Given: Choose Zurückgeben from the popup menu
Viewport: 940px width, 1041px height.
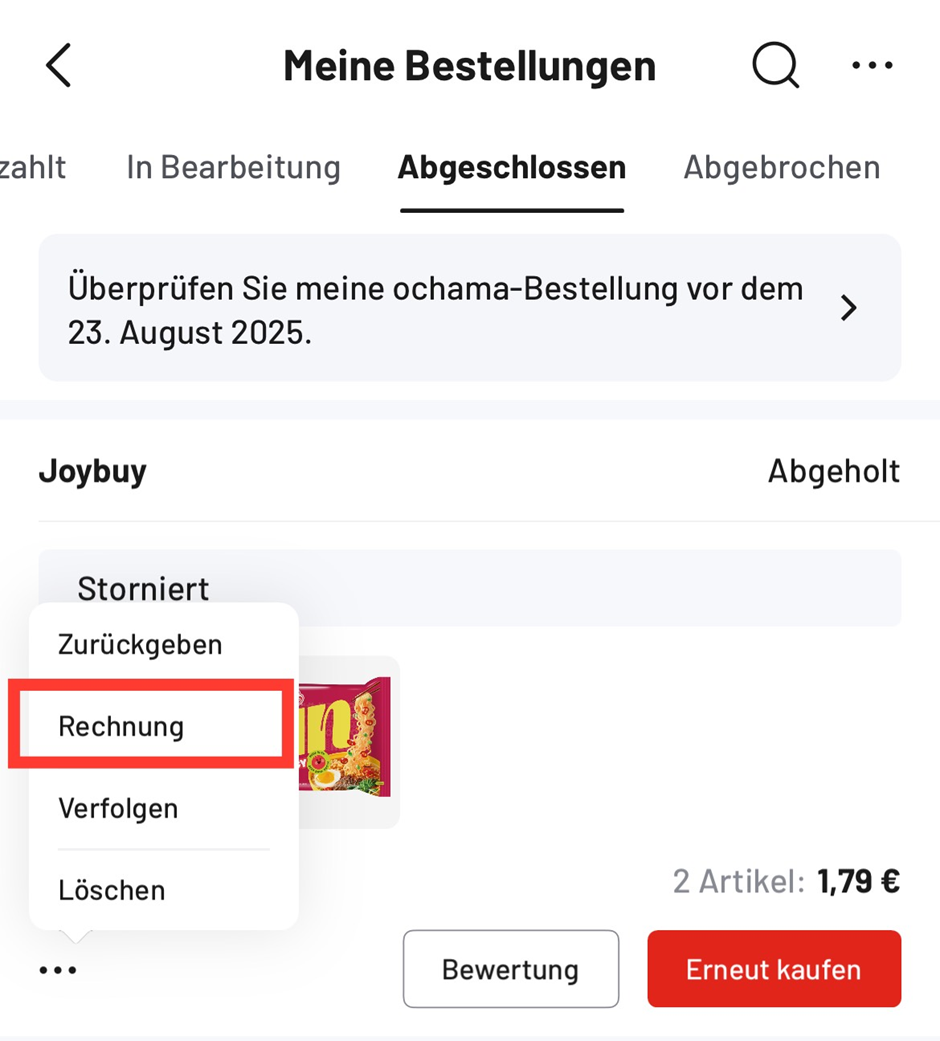Looking at the screenshot, I should point(140,645).
